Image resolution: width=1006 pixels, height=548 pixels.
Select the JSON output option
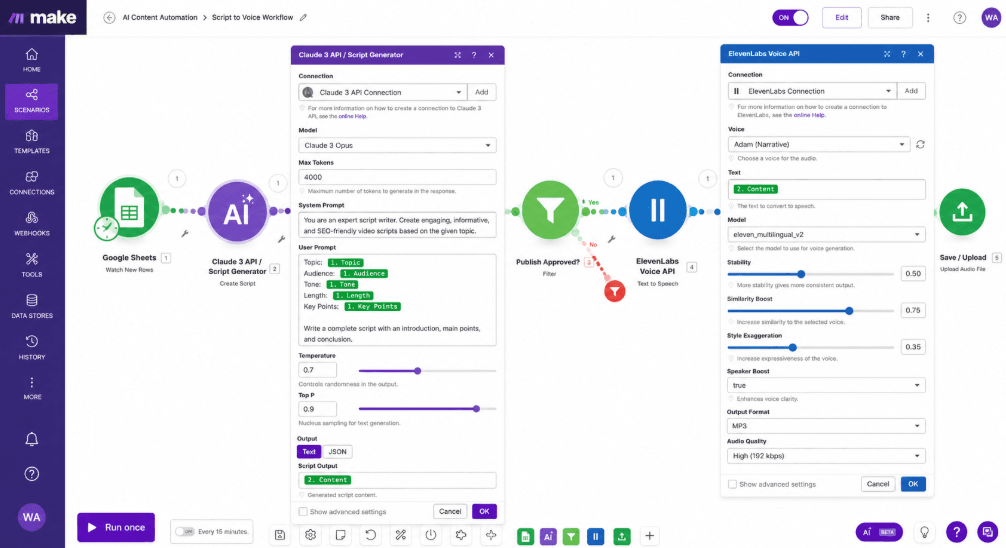tap(337, 451)
